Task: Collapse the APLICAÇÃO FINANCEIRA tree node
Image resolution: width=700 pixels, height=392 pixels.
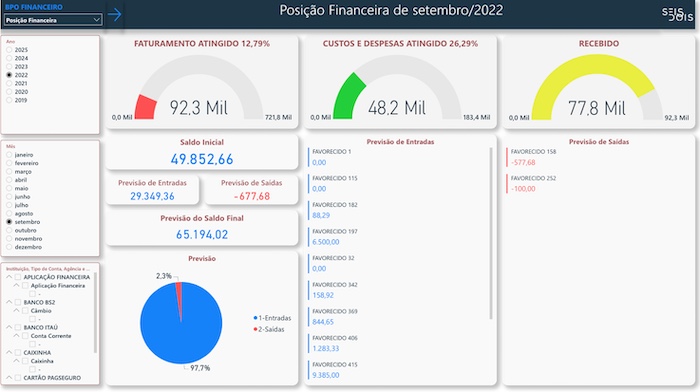Action: tap(9, 277)
